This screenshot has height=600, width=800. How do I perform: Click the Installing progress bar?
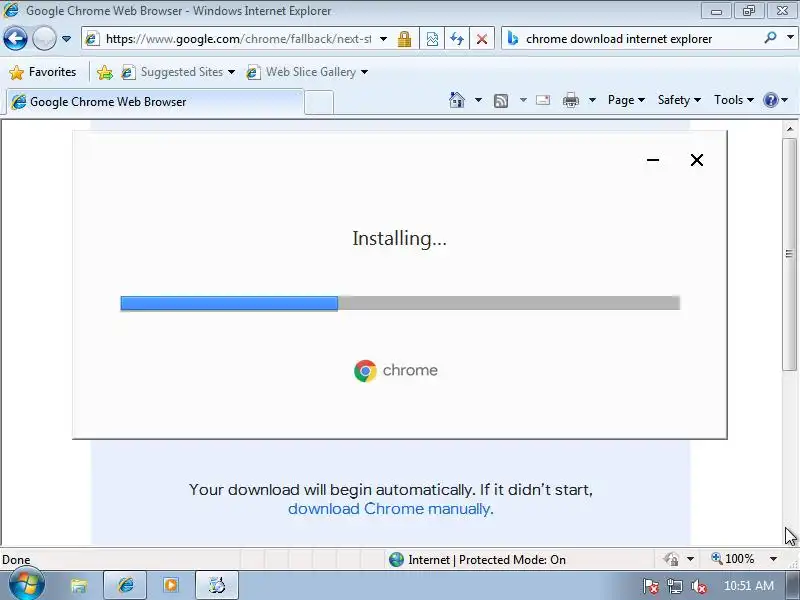click(x=400, y=303)
